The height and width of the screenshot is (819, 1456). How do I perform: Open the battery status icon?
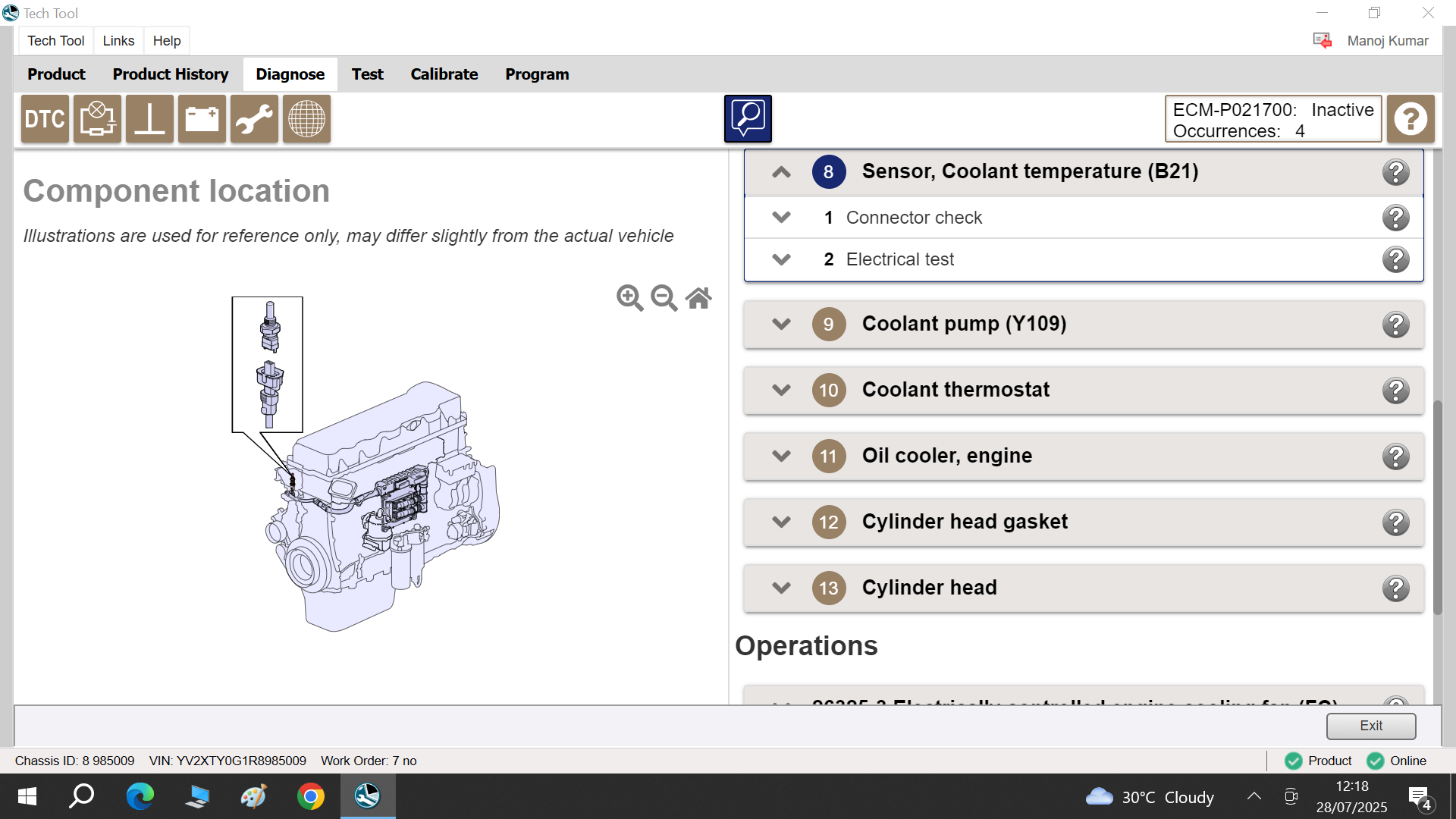click(202, 119)
